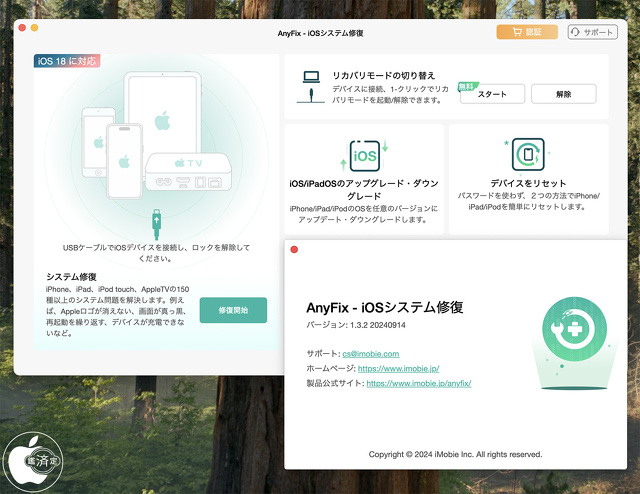
Task: Click the Apple TV device illustration
Action: pyautogui.click(x=188, y=171)
